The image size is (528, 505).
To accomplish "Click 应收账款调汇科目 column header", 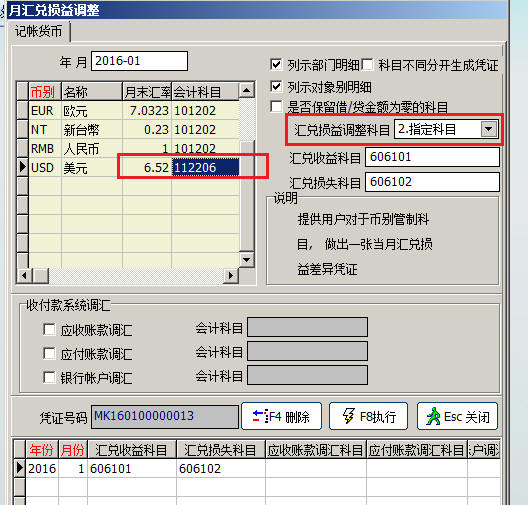I will click(x=316, y=450).
